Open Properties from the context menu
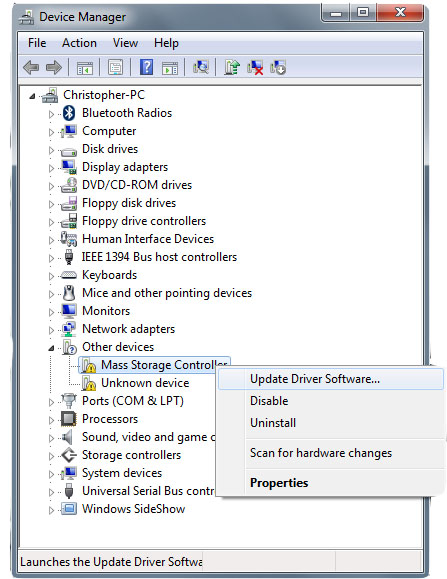447x579 pixels. (x=331, y=483)
